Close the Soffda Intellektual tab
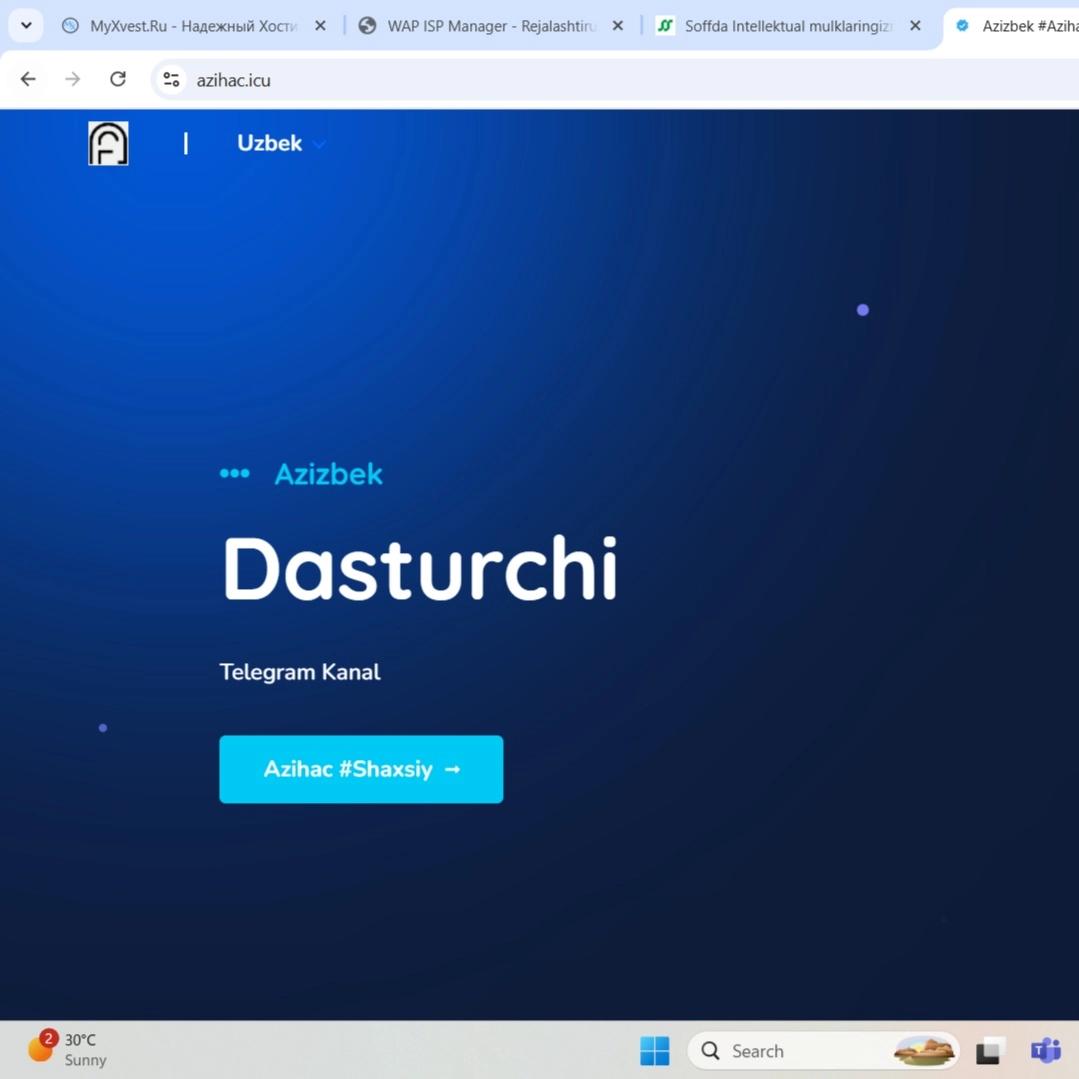The image size is (1079, 1079). [915, 26]
